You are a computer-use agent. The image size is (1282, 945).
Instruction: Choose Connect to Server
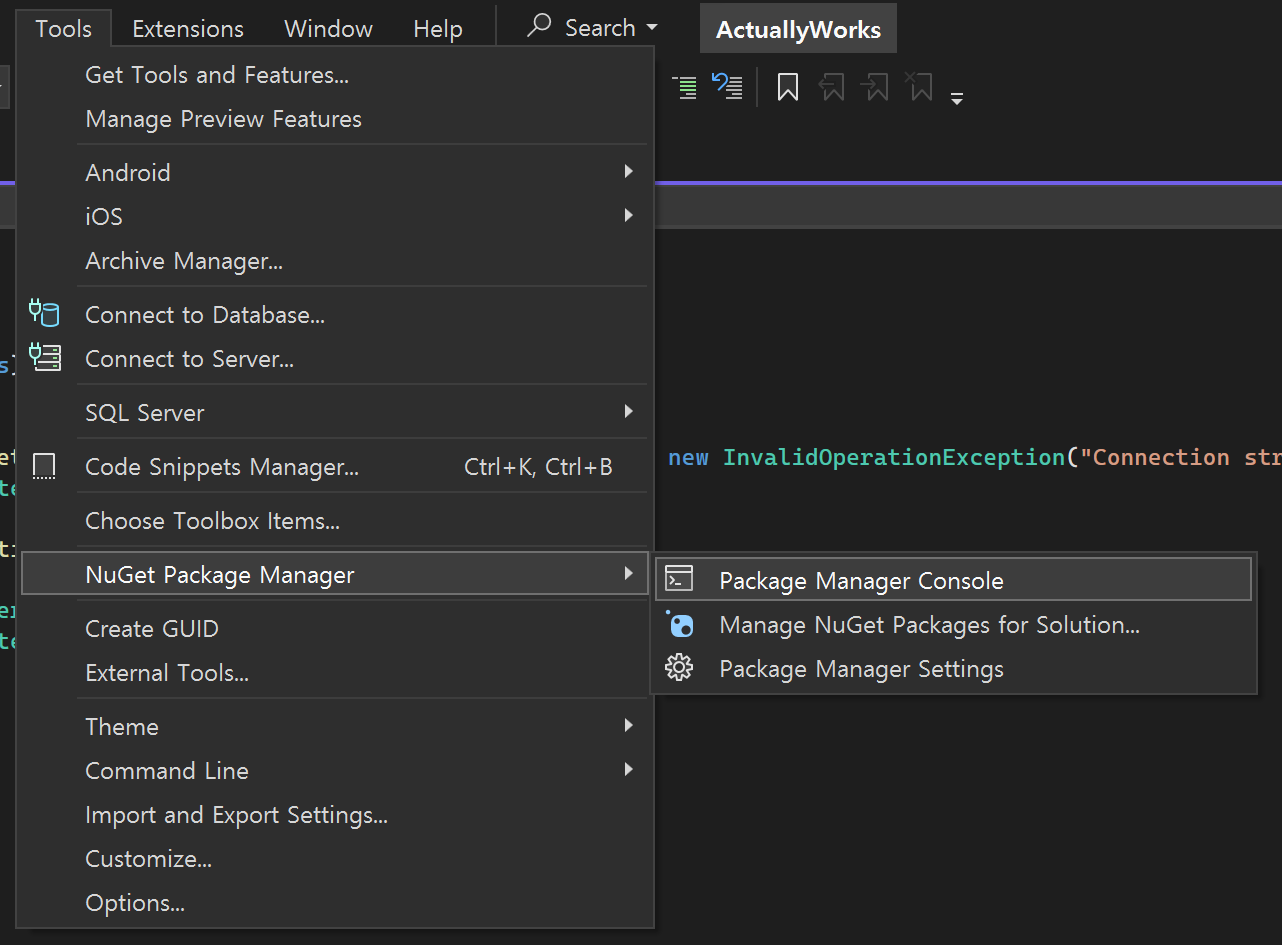click(x=335, y=359)
